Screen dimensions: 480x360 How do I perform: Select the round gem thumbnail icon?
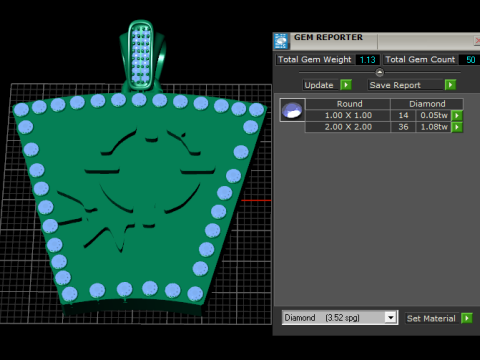pyautogui.click(x=292, y=110)
